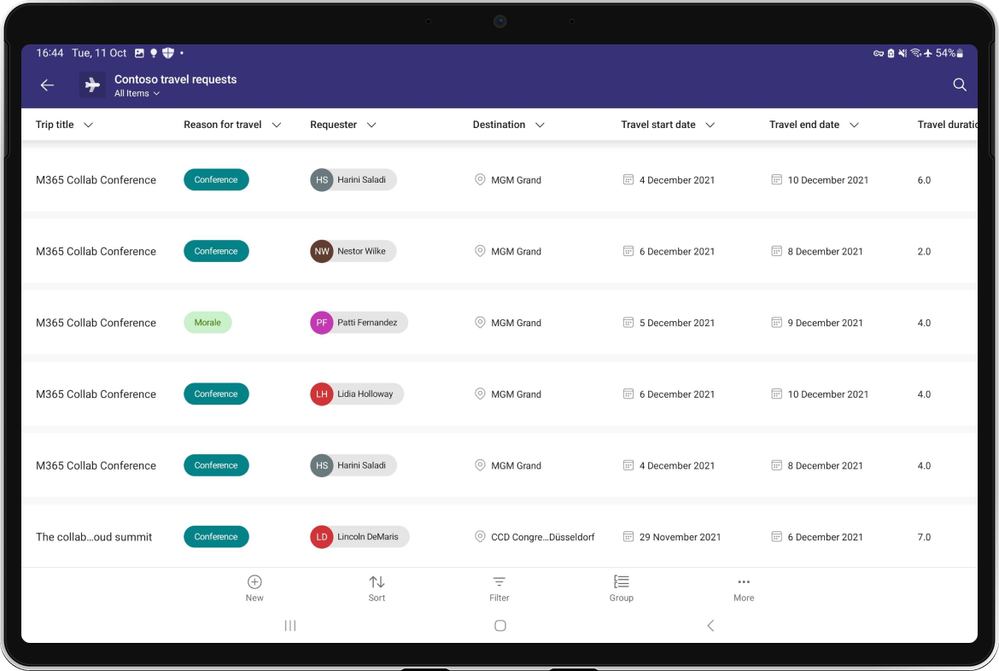Tap the Android back chevron
999x671 pixels.
(x=710, y=625)
